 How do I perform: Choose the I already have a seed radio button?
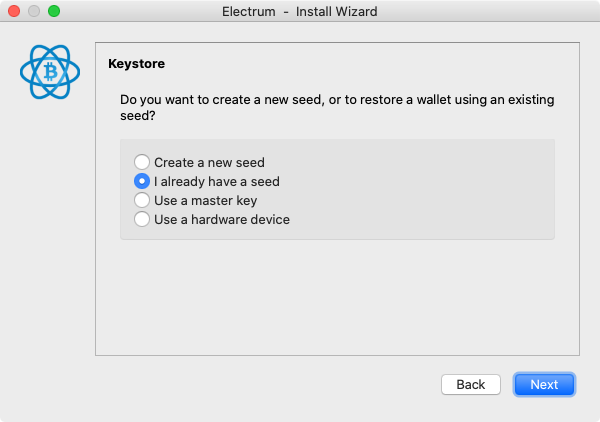pyautogui.click(x=142, y=181)
